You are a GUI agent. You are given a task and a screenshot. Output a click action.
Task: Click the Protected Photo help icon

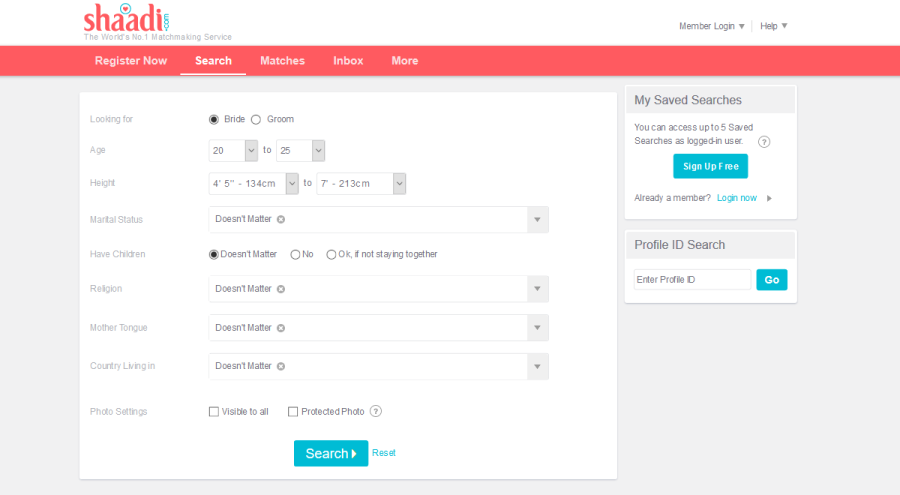click(x=376, y=411)
